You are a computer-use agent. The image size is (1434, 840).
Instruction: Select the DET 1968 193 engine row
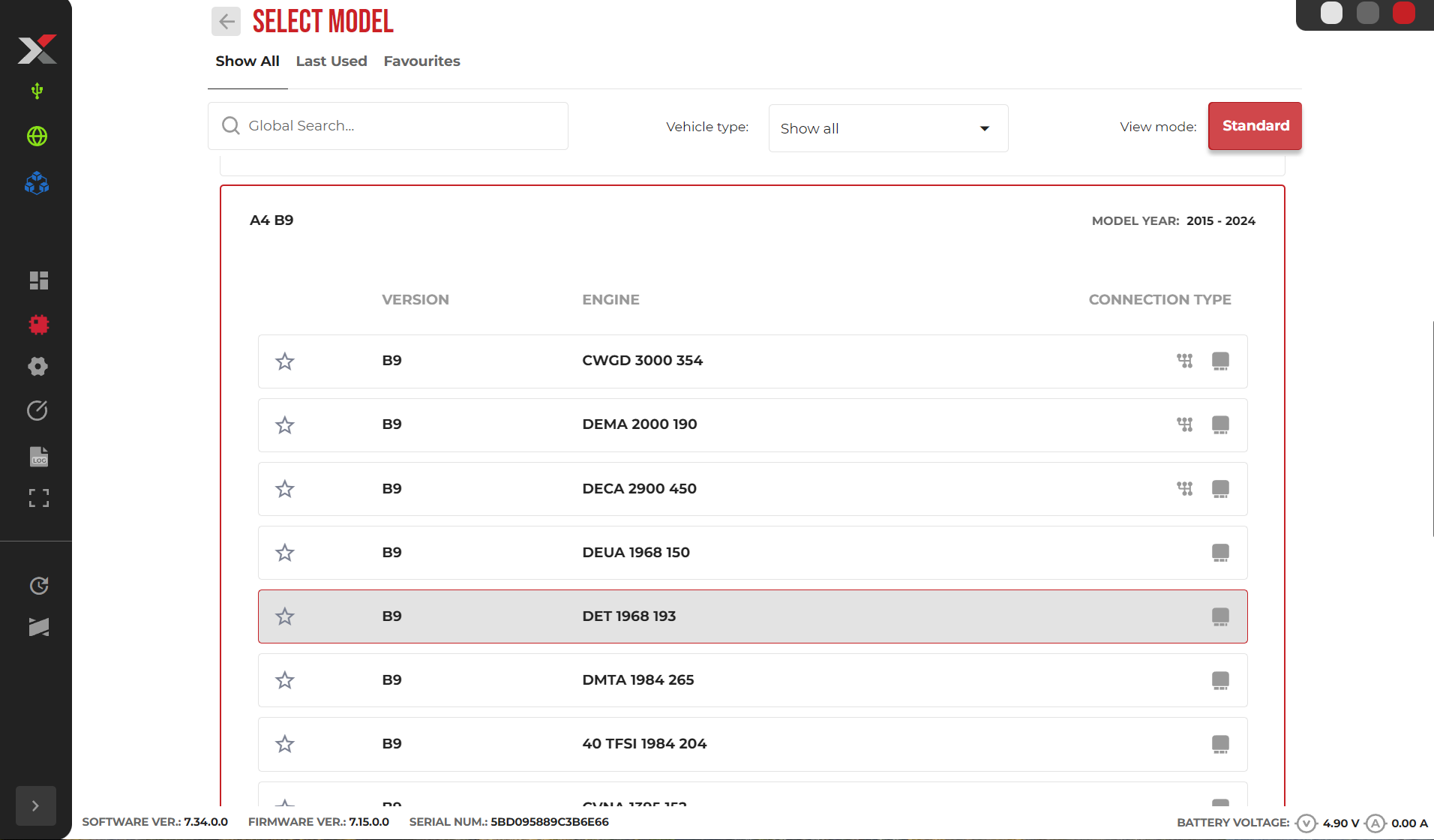(752, 616)
